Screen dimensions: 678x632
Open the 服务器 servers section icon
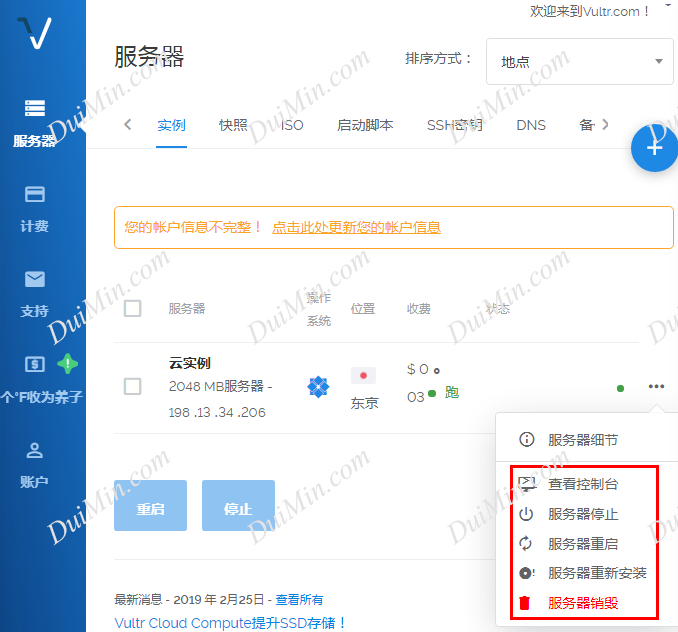click(x=35, y=108)
